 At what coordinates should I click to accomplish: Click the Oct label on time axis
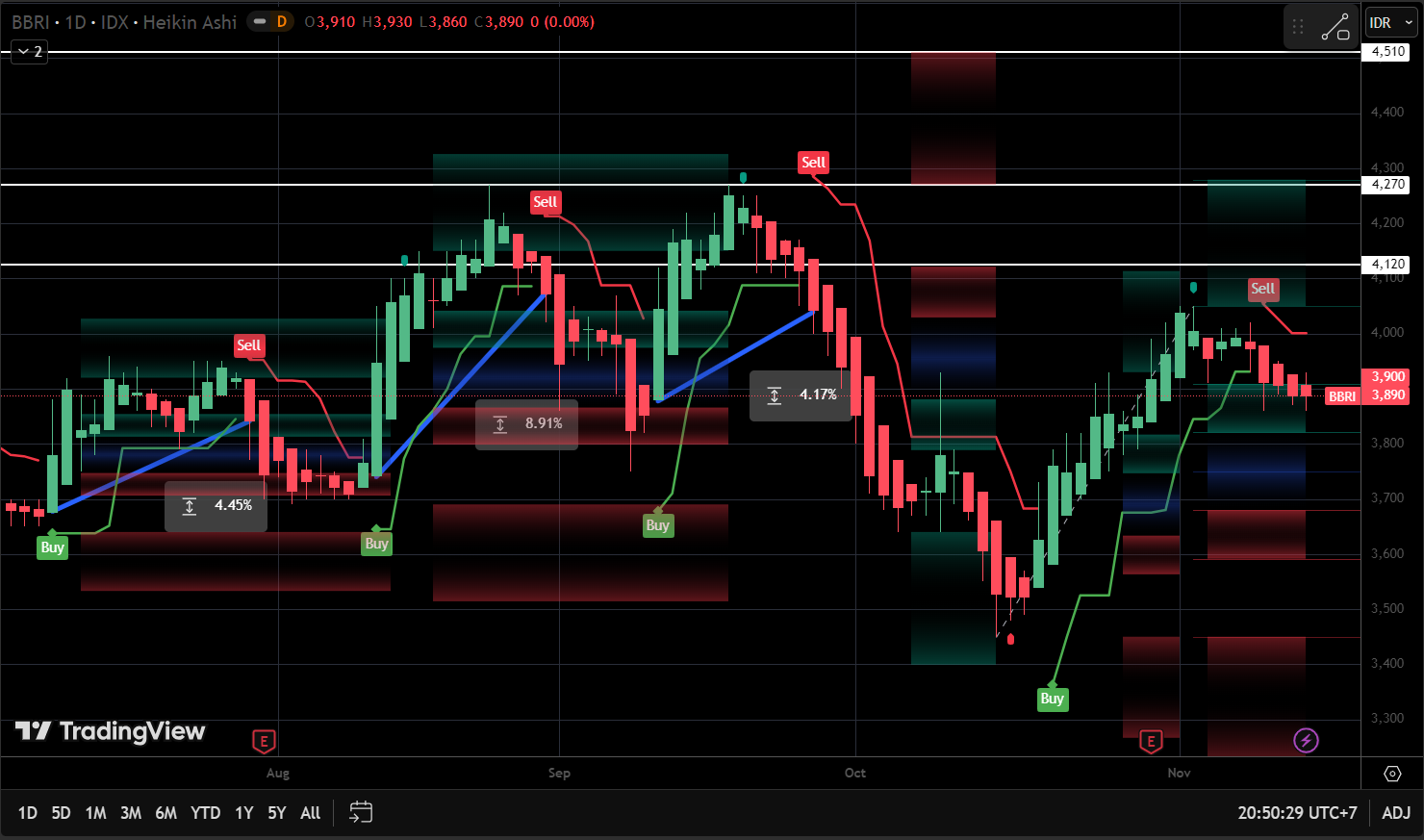pyautogui.click(x=854, y=773)
